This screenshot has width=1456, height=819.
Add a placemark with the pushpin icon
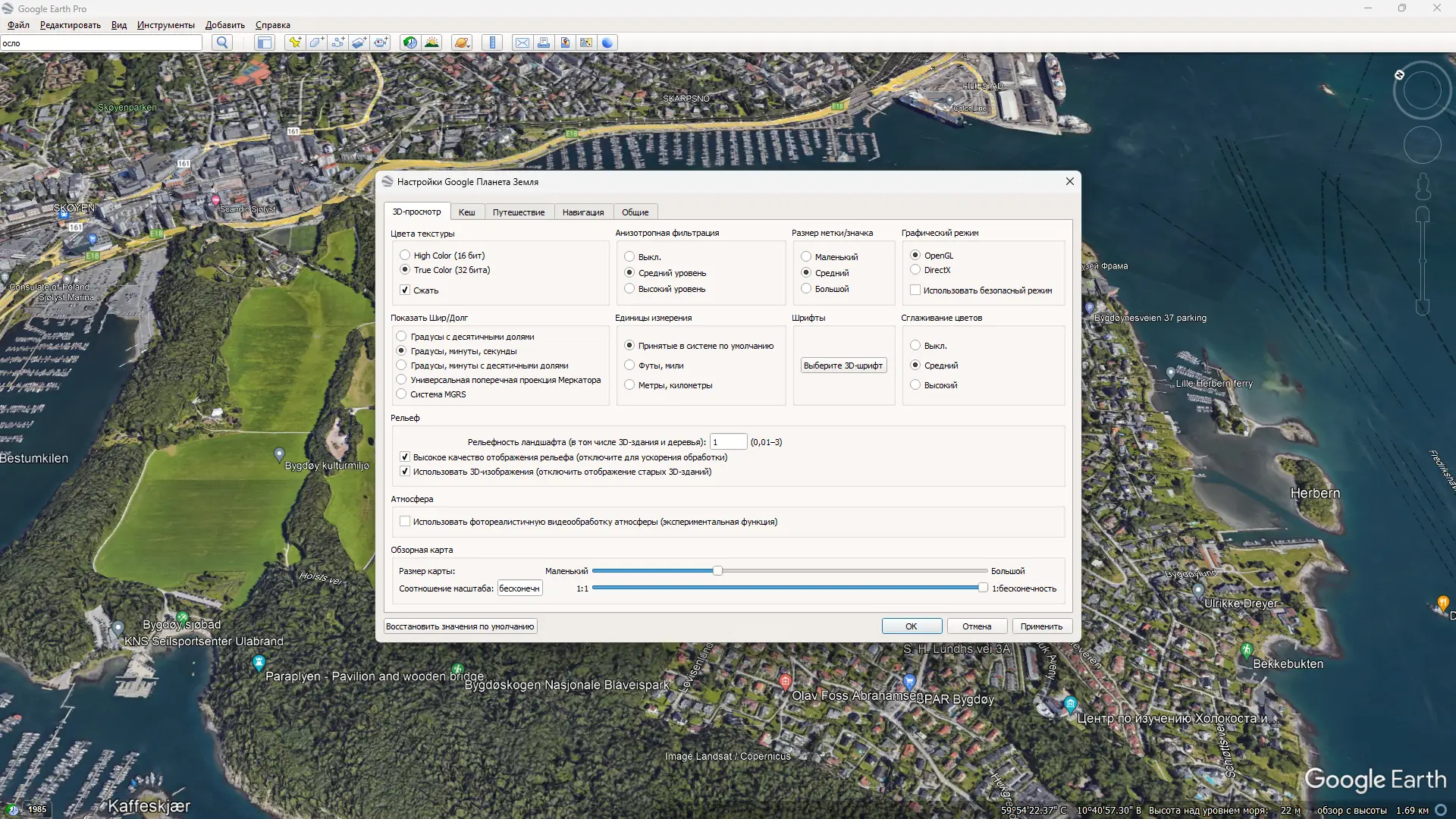click(295, 42)
